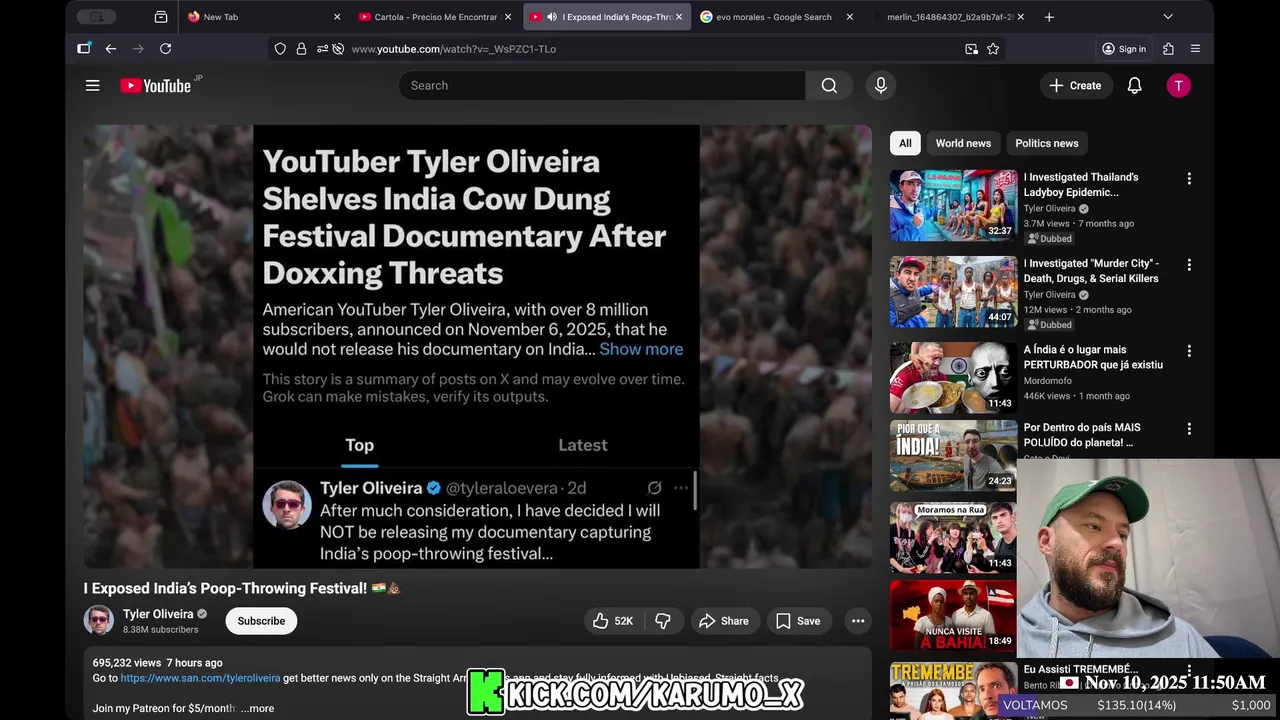This screenshot has height=720, width=1280.
Task: Switch to Cartola - Preciso Me Encontrar tab
Action: (434, 17)
